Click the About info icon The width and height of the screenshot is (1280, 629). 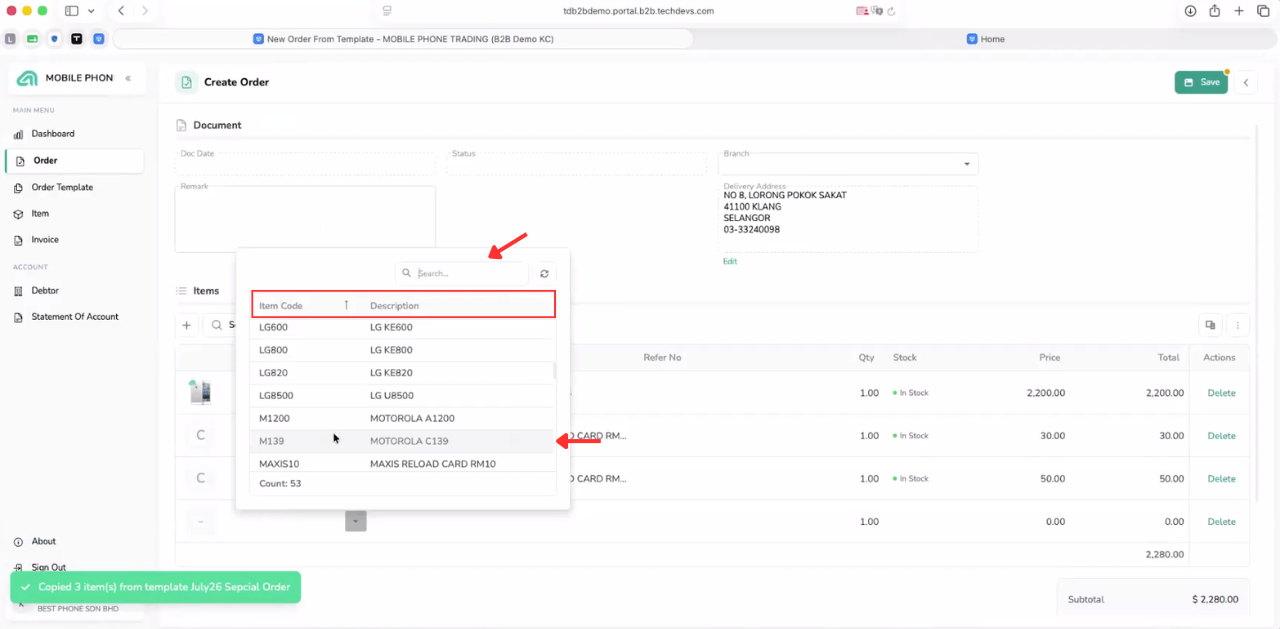(18, 542)
